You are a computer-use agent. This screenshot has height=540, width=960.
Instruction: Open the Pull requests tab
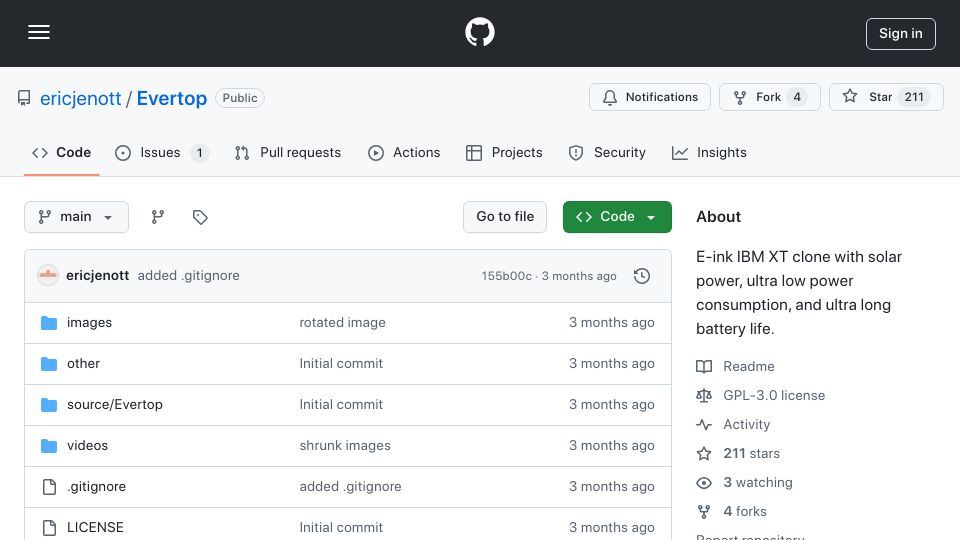[287, 152]
